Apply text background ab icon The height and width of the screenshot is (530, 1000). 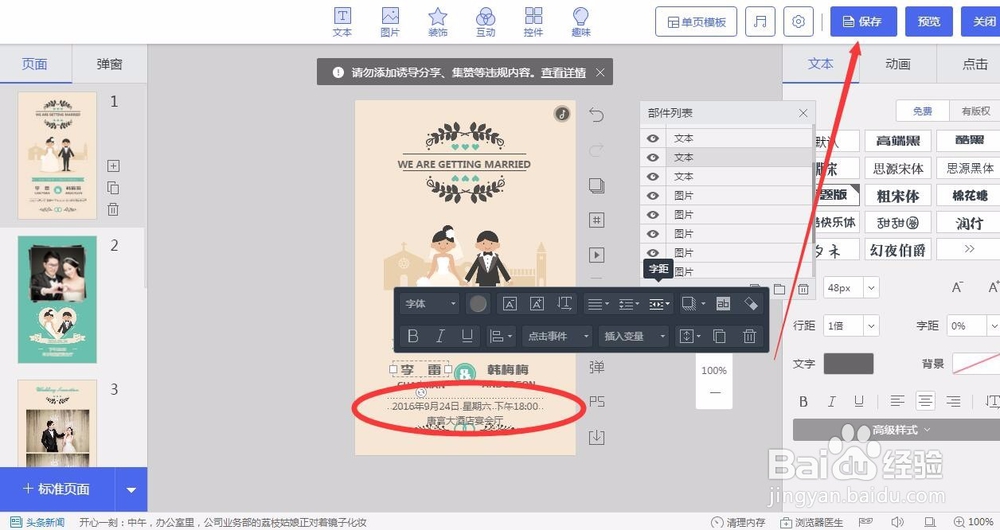pyautogui.click(x=723, y=304)
